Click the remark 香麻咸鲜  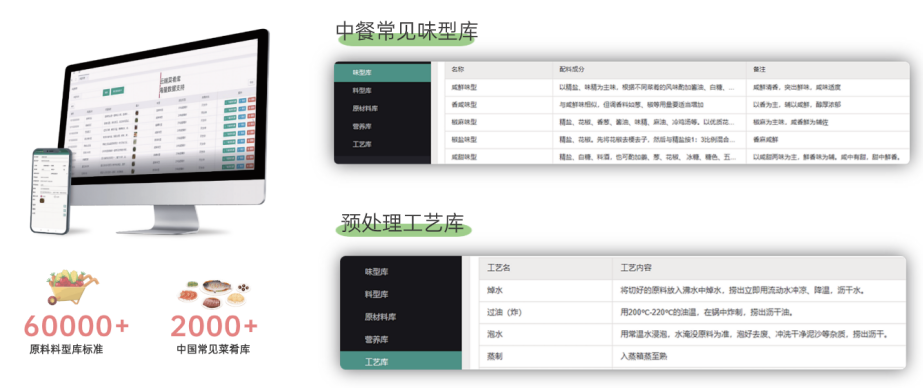point(766,140)
